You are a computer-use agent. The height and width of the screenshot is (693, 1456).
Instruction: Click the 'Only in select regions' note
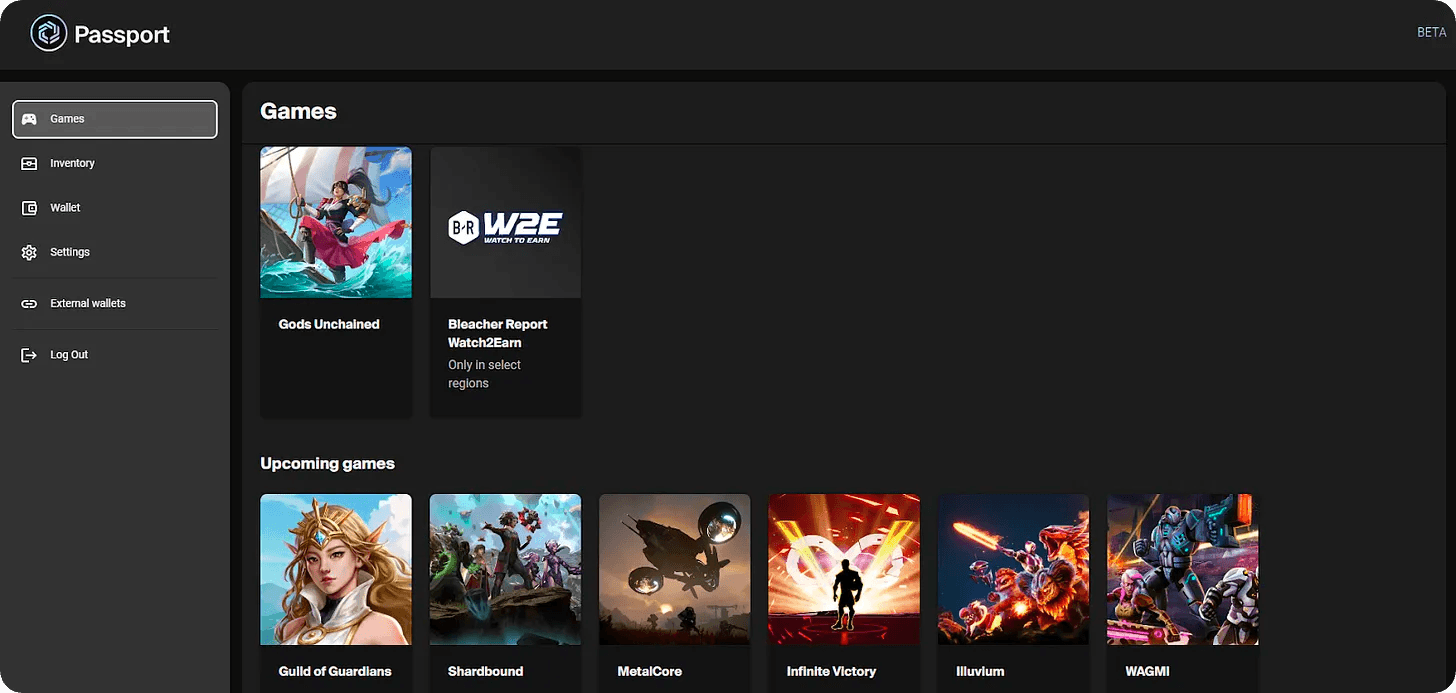coord(485,374)
